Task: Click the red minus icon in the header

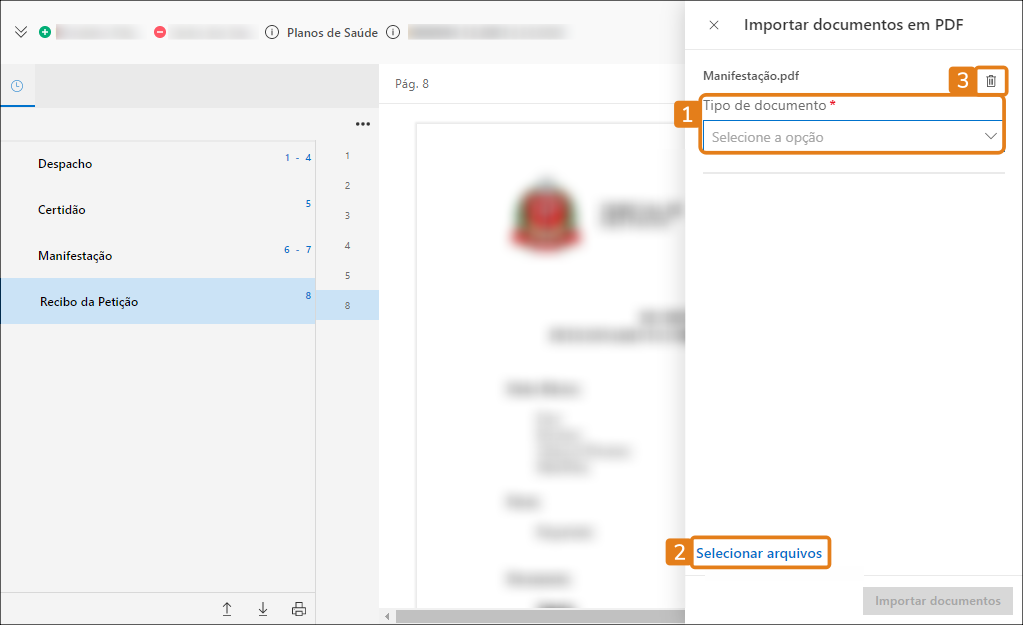Action: click(x=159, y=31)
